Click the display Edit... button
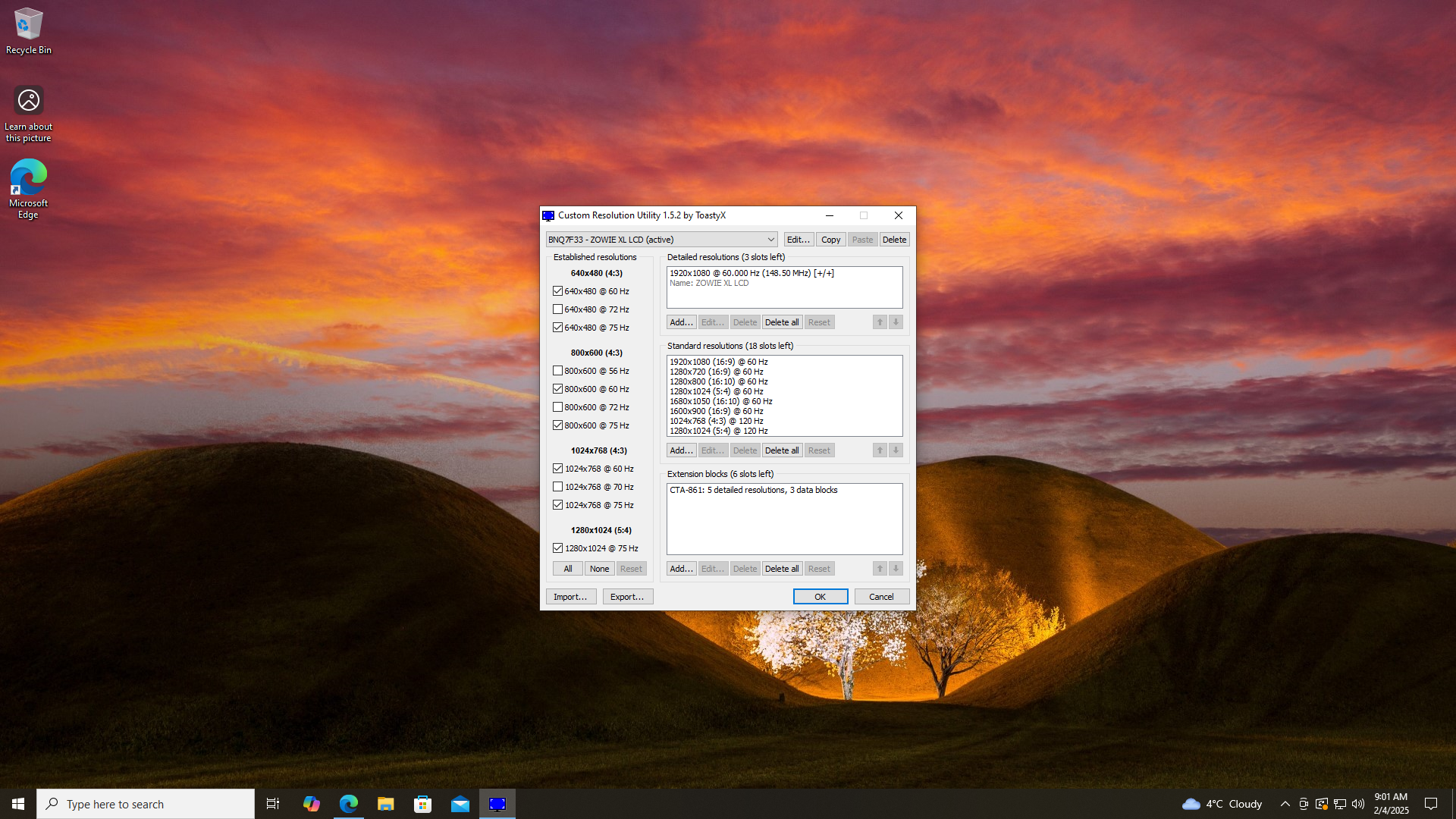This screenshot has height=819, width=1456. [799, 240]
